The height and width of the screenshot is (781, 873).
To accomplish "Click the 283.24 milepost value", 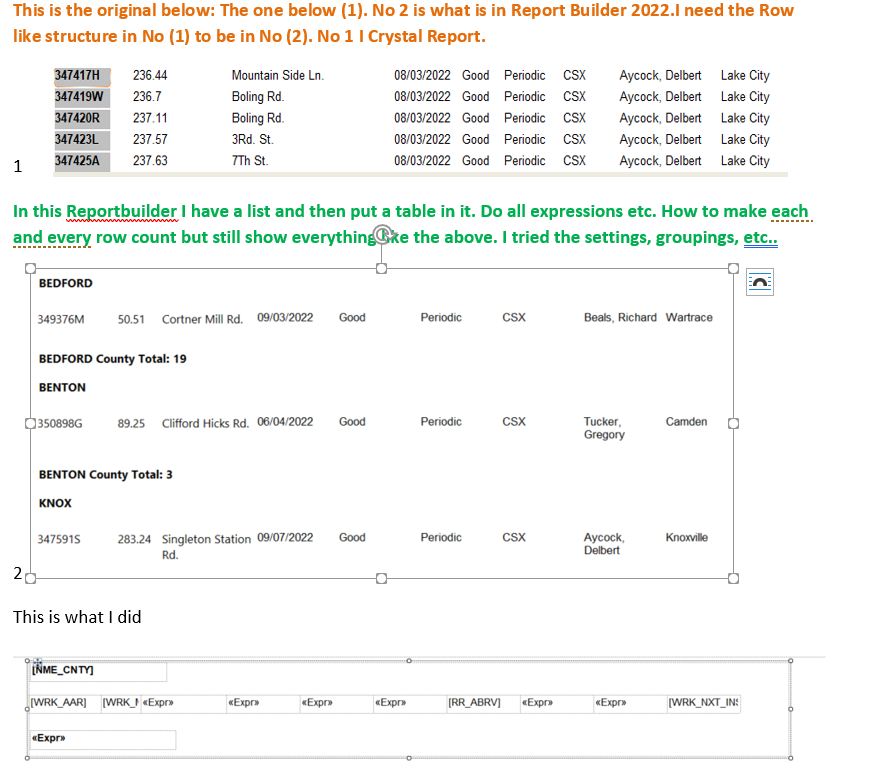I will 134,539.
